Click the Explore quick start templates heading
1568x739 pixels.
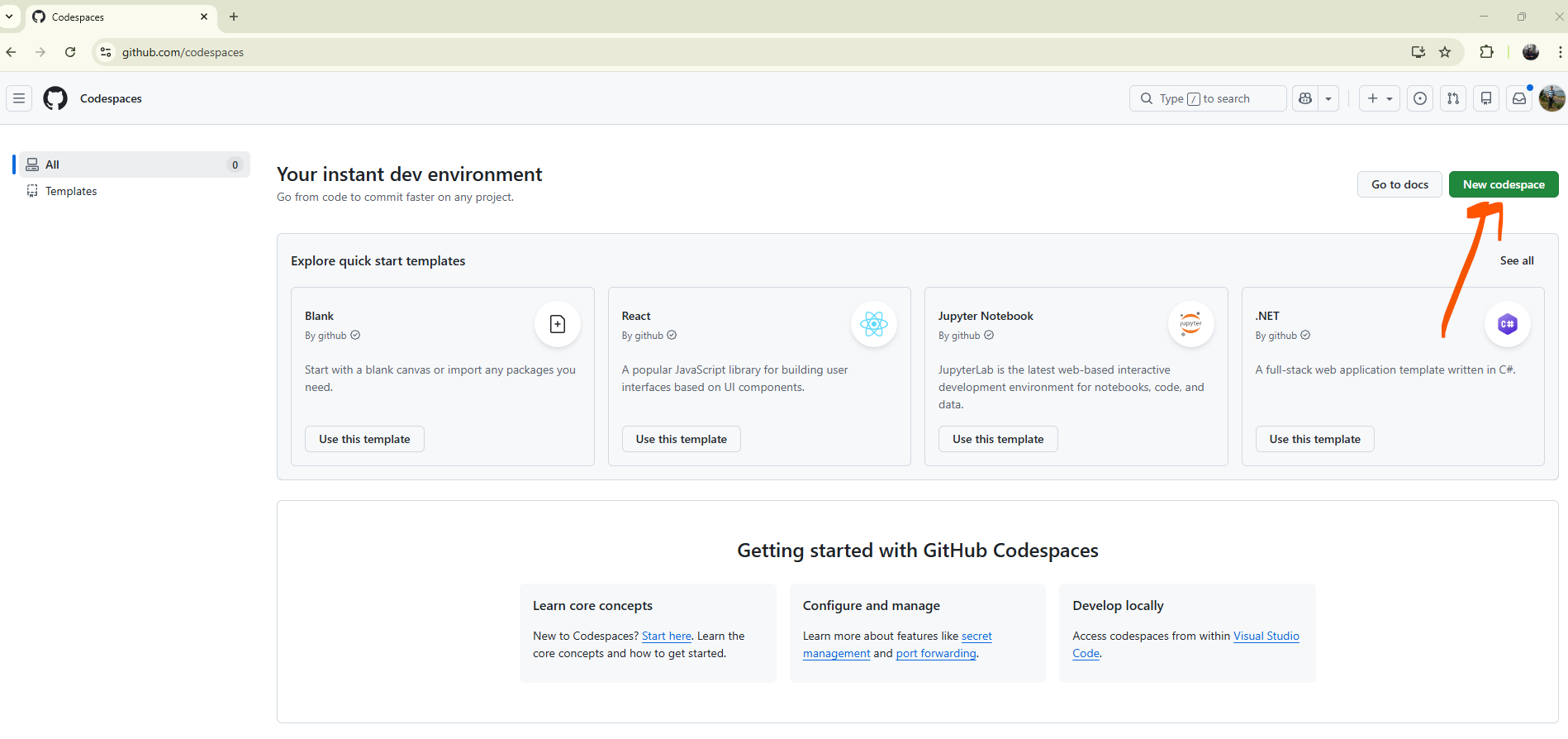pyautogui.click(x=378, y=260)
